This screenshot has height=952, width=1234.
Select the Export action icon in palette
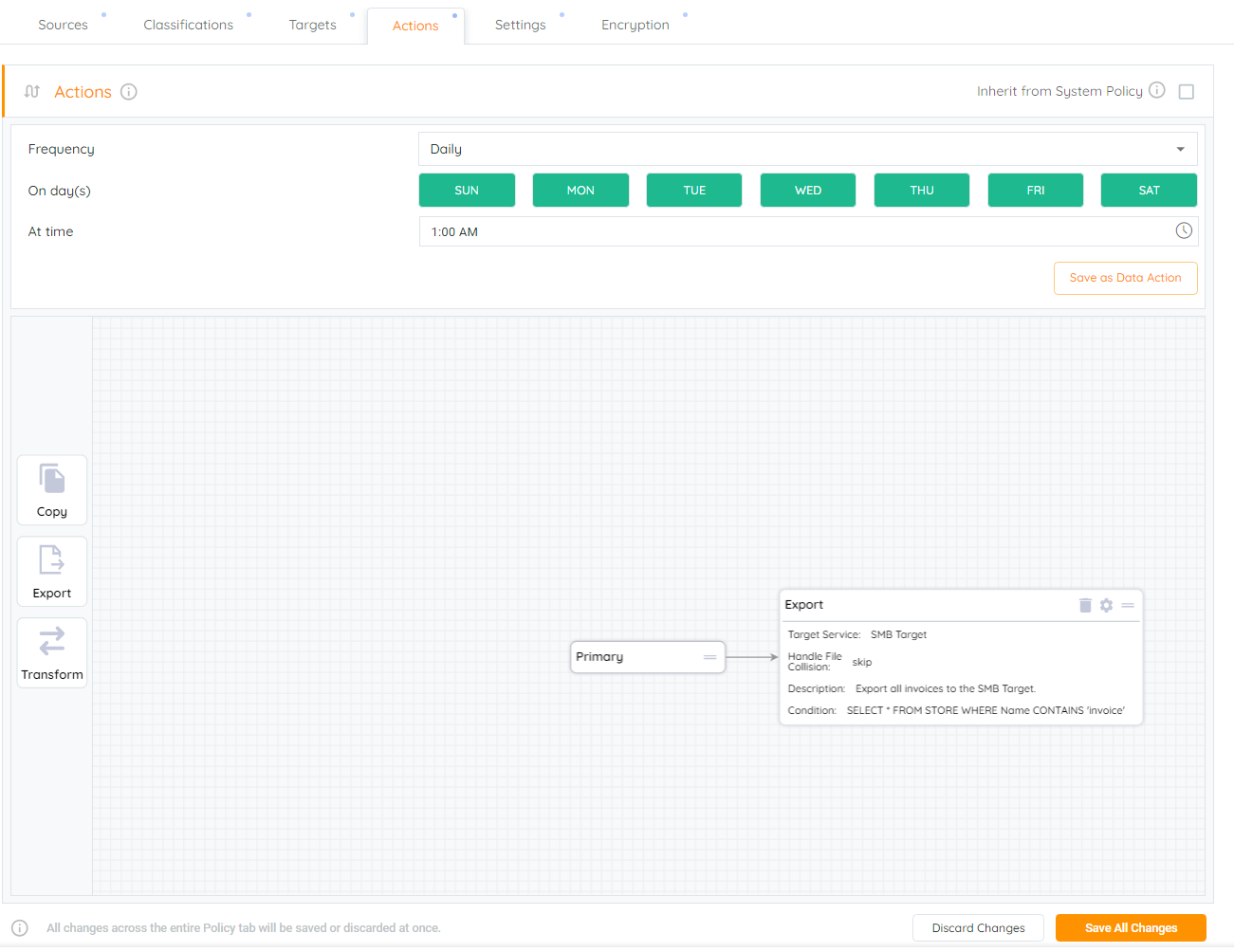[x=52, y=560]
